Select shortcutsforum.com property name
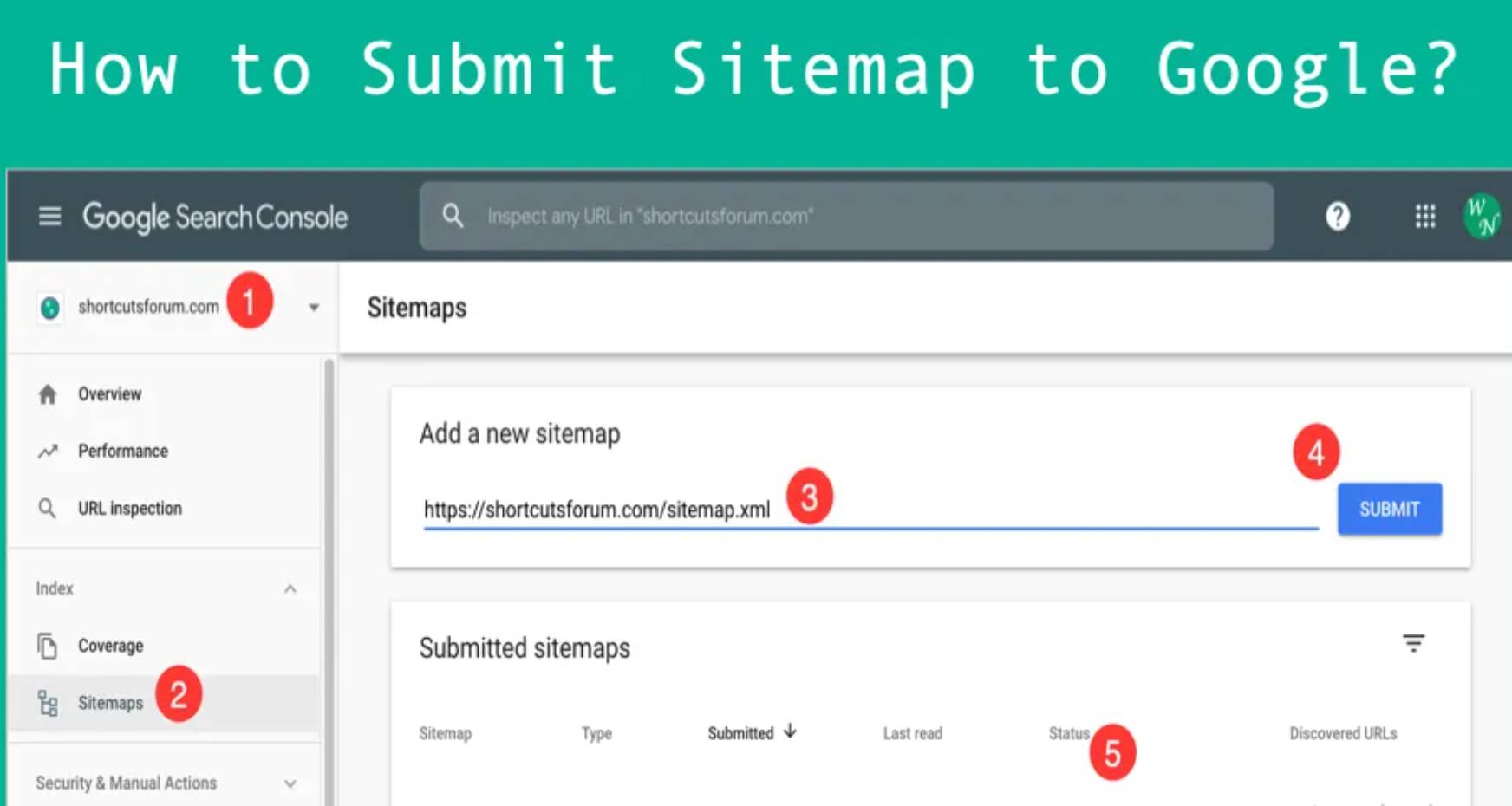Image resolution: width=1512 pixels, height=806 pixels. pos(148,307)
